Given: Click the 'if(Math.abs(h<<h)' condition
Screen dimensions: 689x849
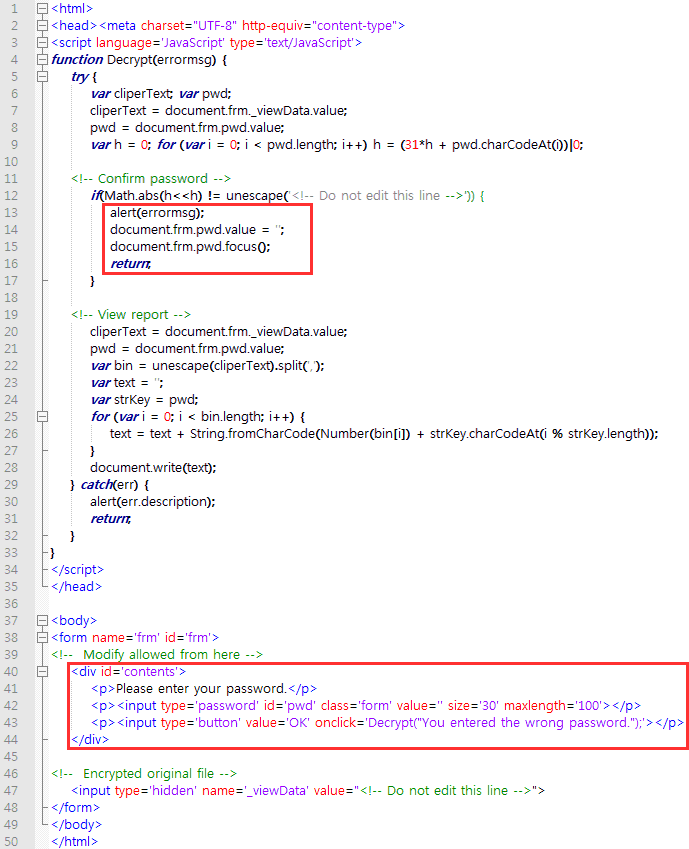Looking at the screenshot, I should tap(146, 195).
